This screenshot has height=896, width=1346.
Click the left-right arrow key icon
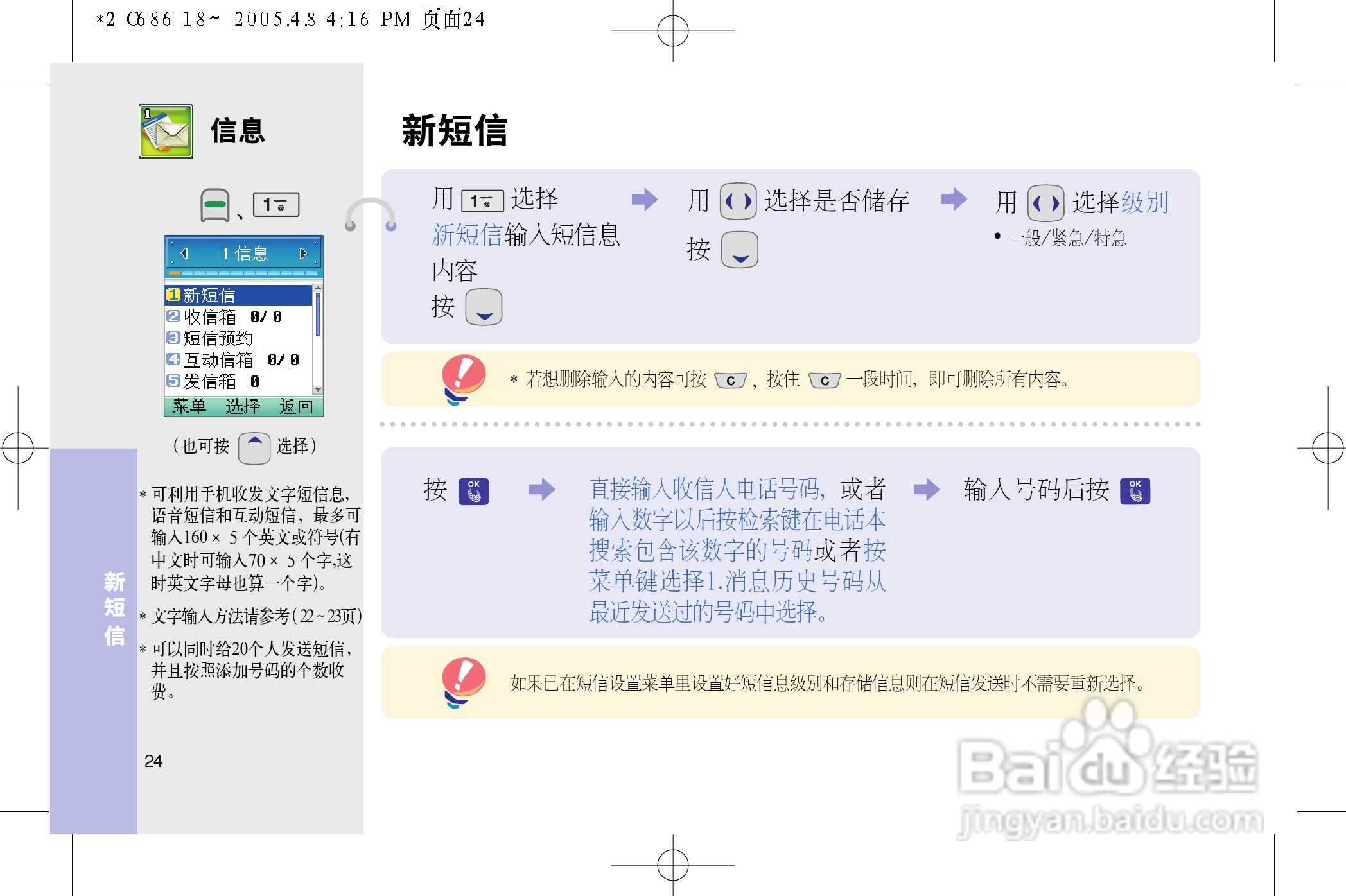[739, 201]
